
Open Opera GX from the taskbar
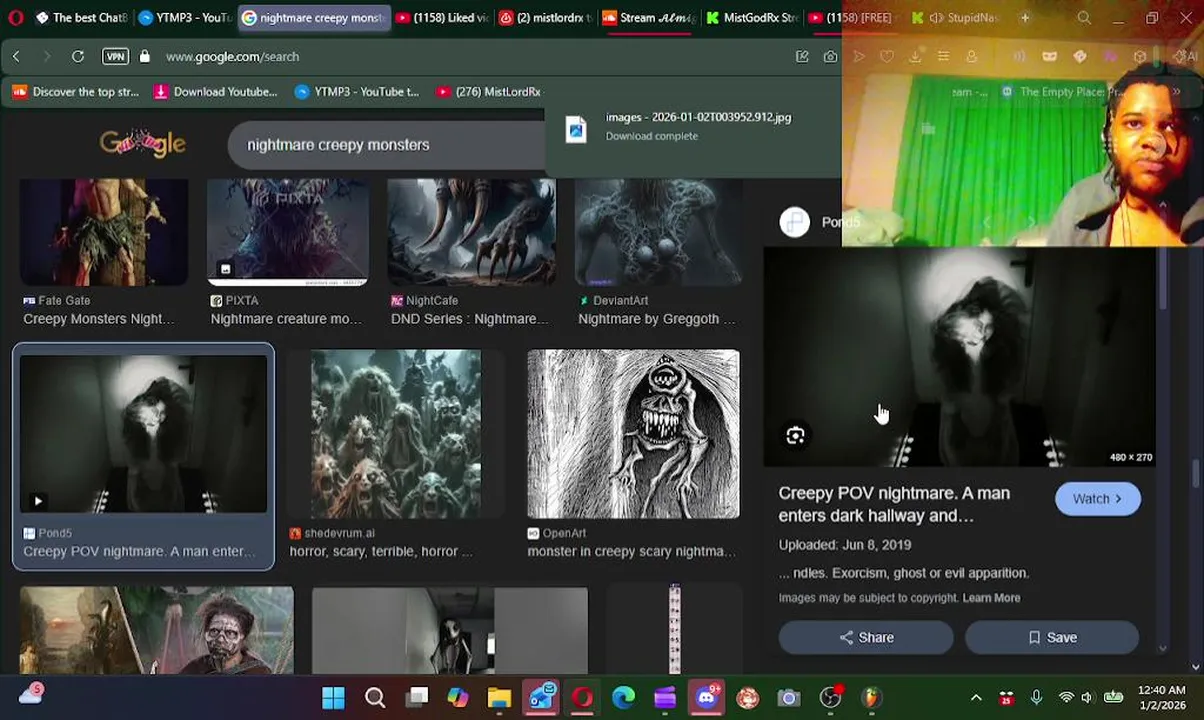(x=582, y=698)
